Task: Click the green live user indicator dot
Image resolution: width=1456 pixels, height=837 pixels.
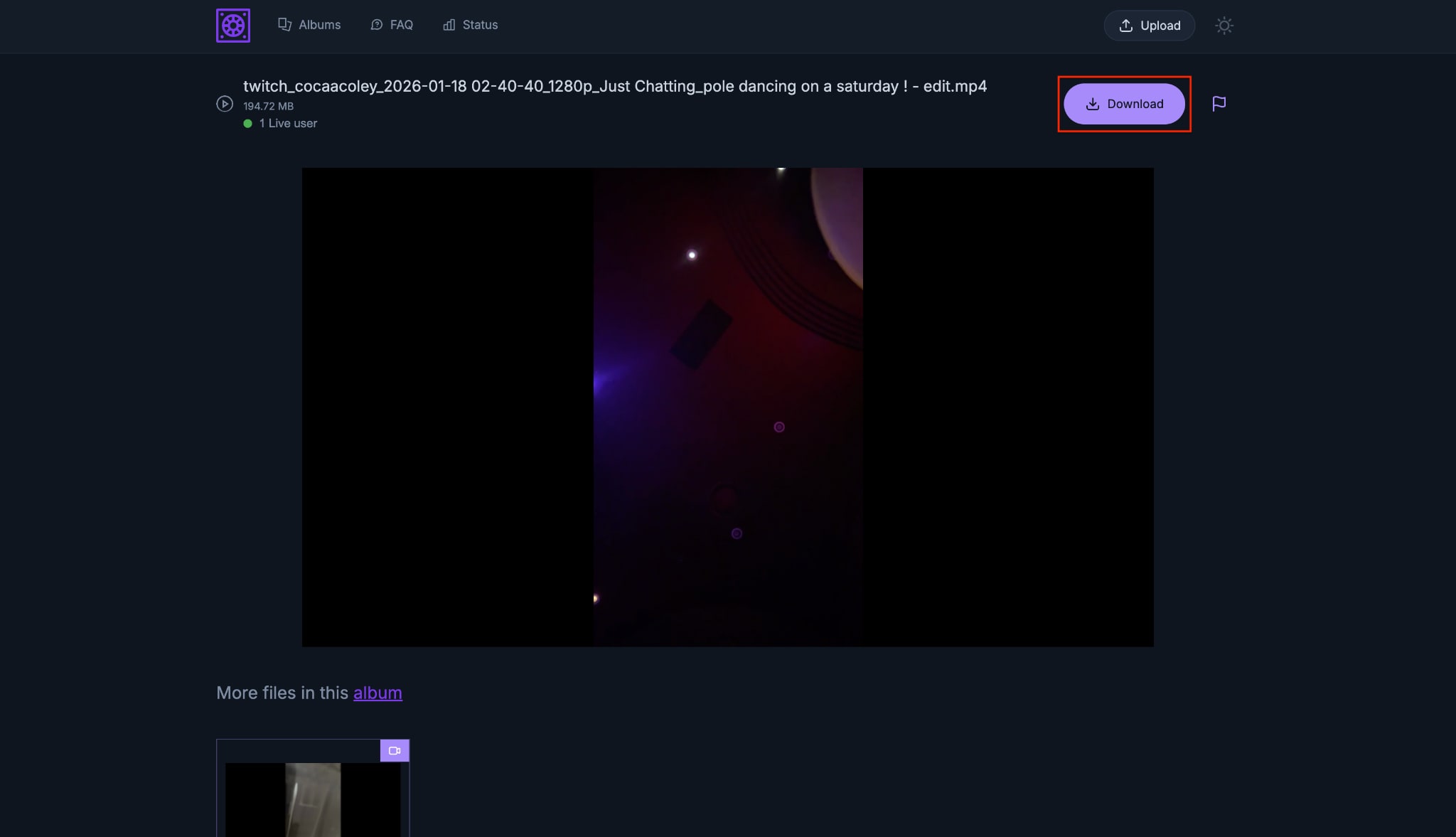Action: coord(248,123)
